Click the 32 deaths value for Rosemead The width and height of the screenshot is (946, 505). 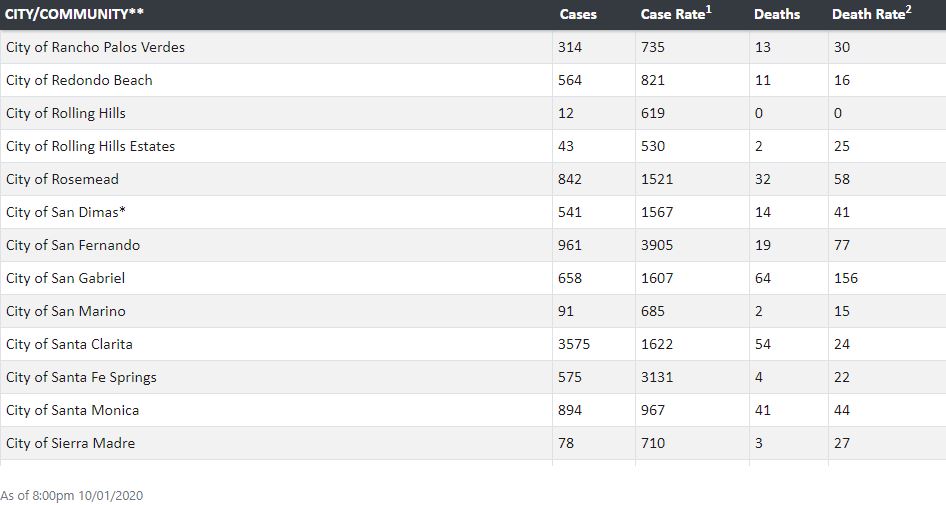pos(763,179)
